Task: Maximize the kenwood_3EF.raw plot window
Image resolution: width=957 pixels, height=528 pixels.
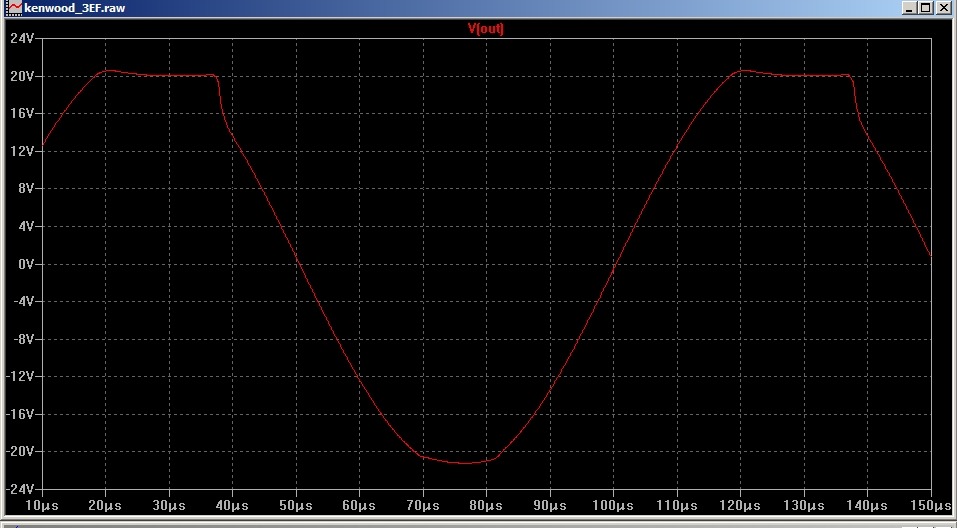Action: tap(925, 8)
